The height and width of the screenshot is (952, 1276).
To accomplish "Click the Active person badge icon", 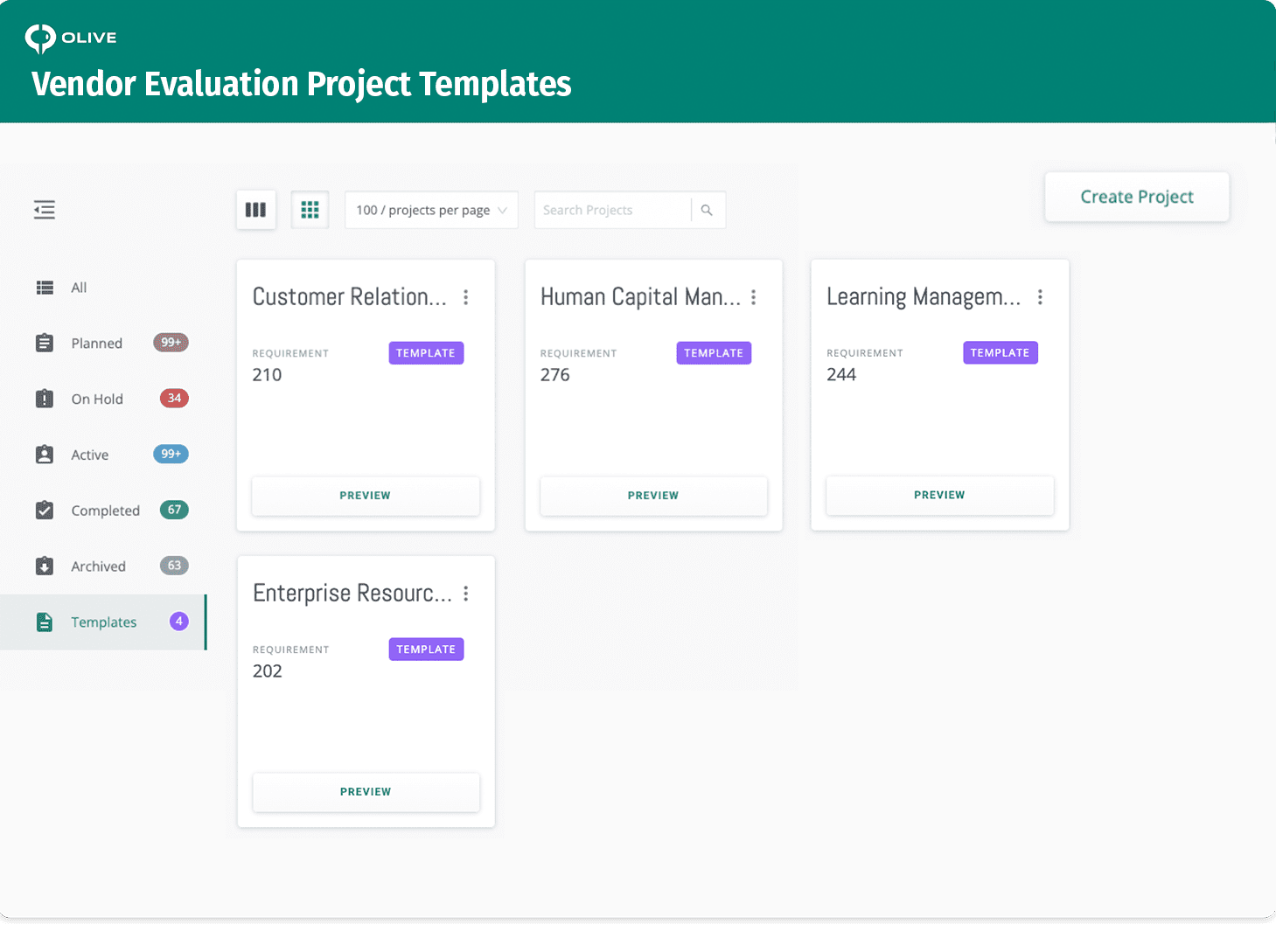I will (45, 454).
